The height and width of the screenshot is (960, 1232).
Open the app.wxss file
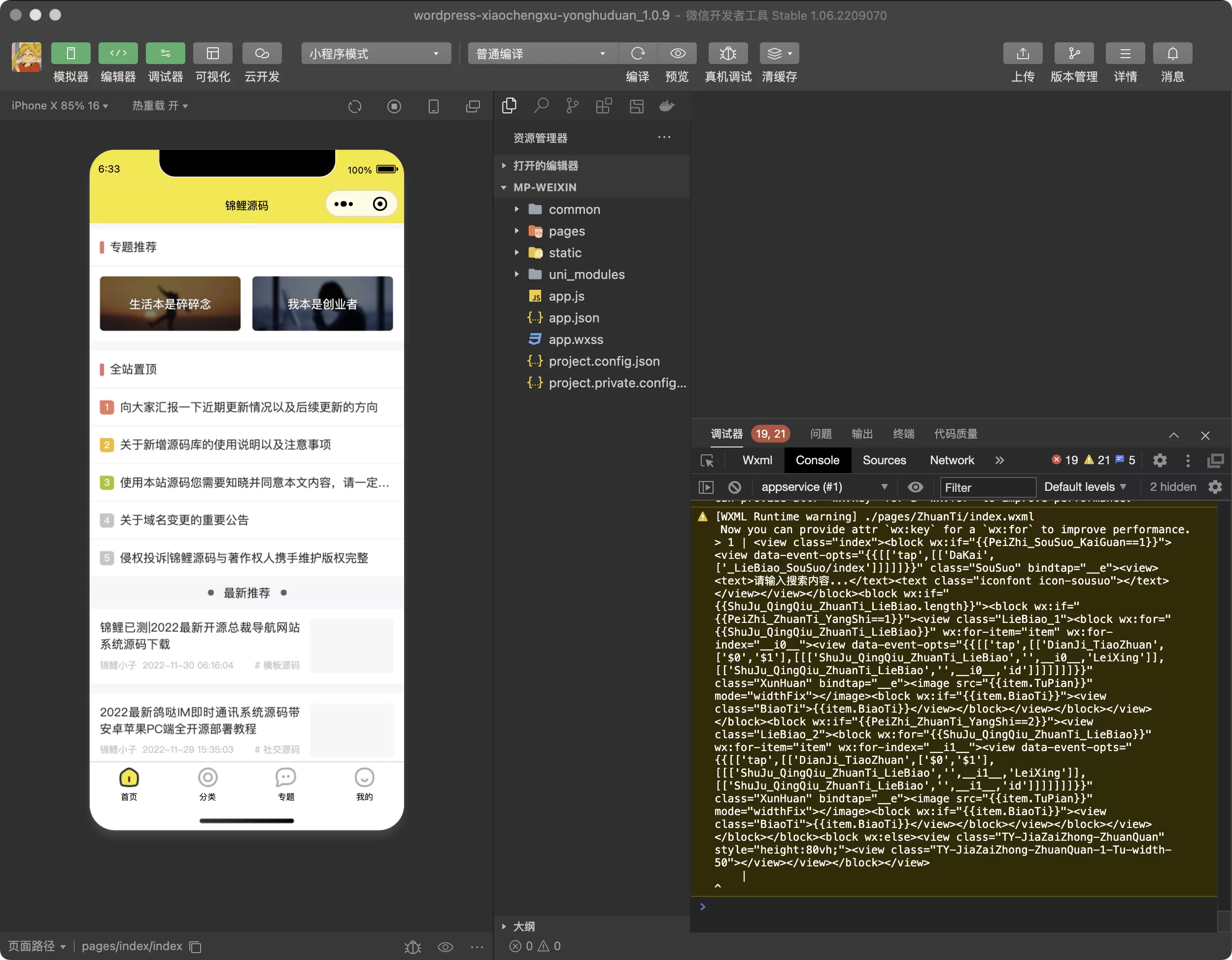(592, 340)
